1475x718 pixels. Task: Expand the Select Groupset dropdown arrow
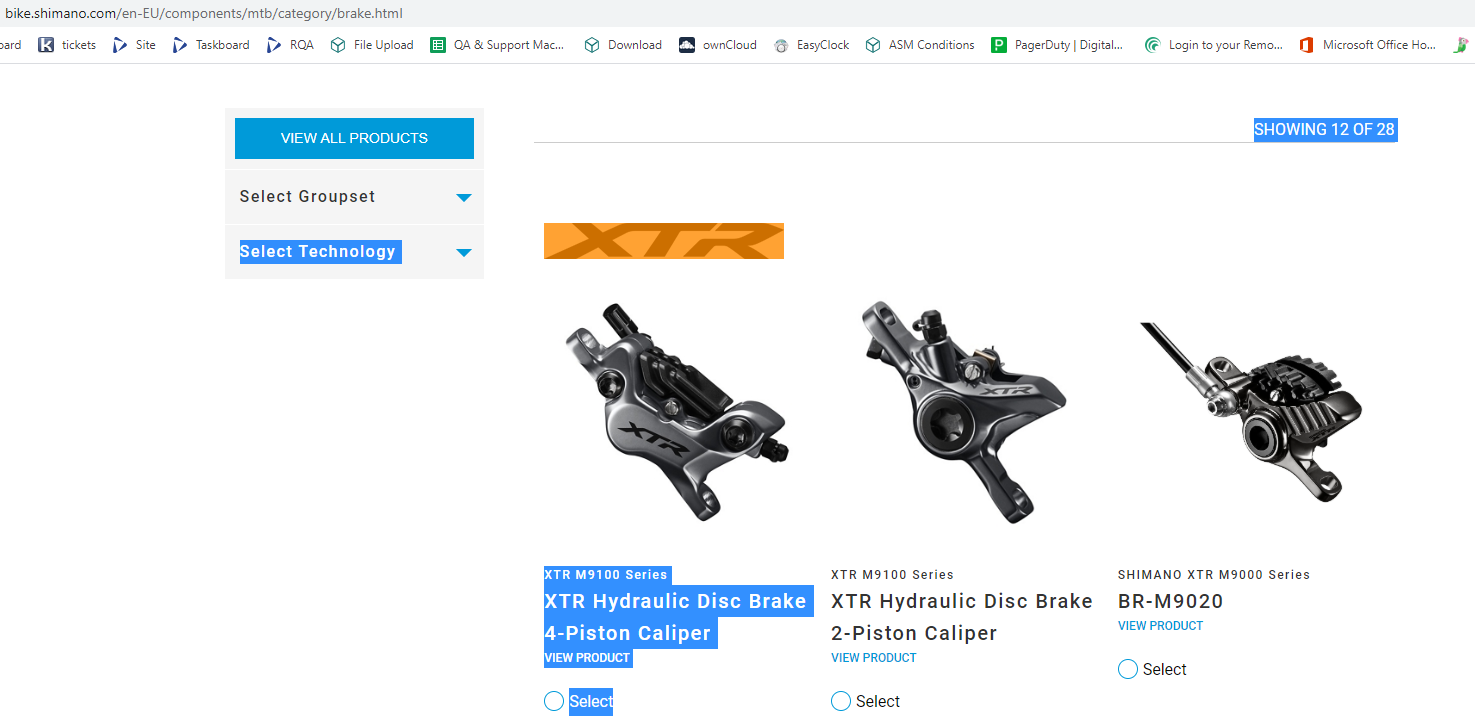(464, 198)
